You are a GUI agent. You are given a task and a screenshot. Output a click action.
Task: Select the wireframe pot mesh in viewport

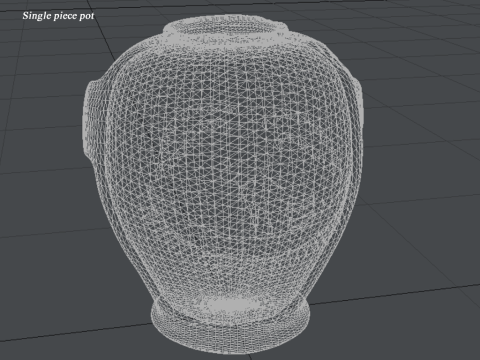pyautogui.click(x=223, y=185)
